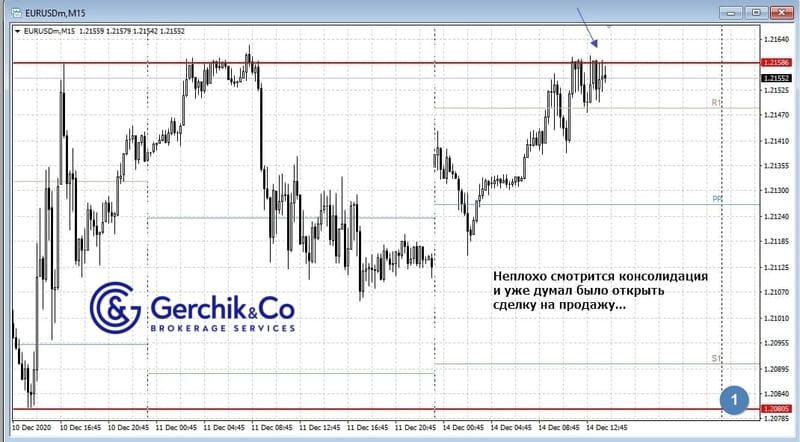The image size is (800, 442).
Task: Click the blue numbered circle badge 1
Action: point(734,399)
